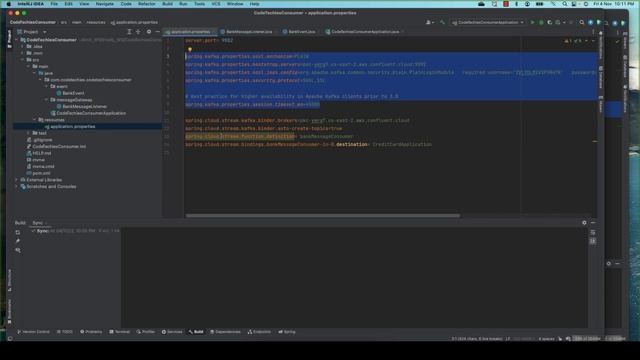Open Version Control tool window
The image size is (640, 360).
tap(33, 332)
